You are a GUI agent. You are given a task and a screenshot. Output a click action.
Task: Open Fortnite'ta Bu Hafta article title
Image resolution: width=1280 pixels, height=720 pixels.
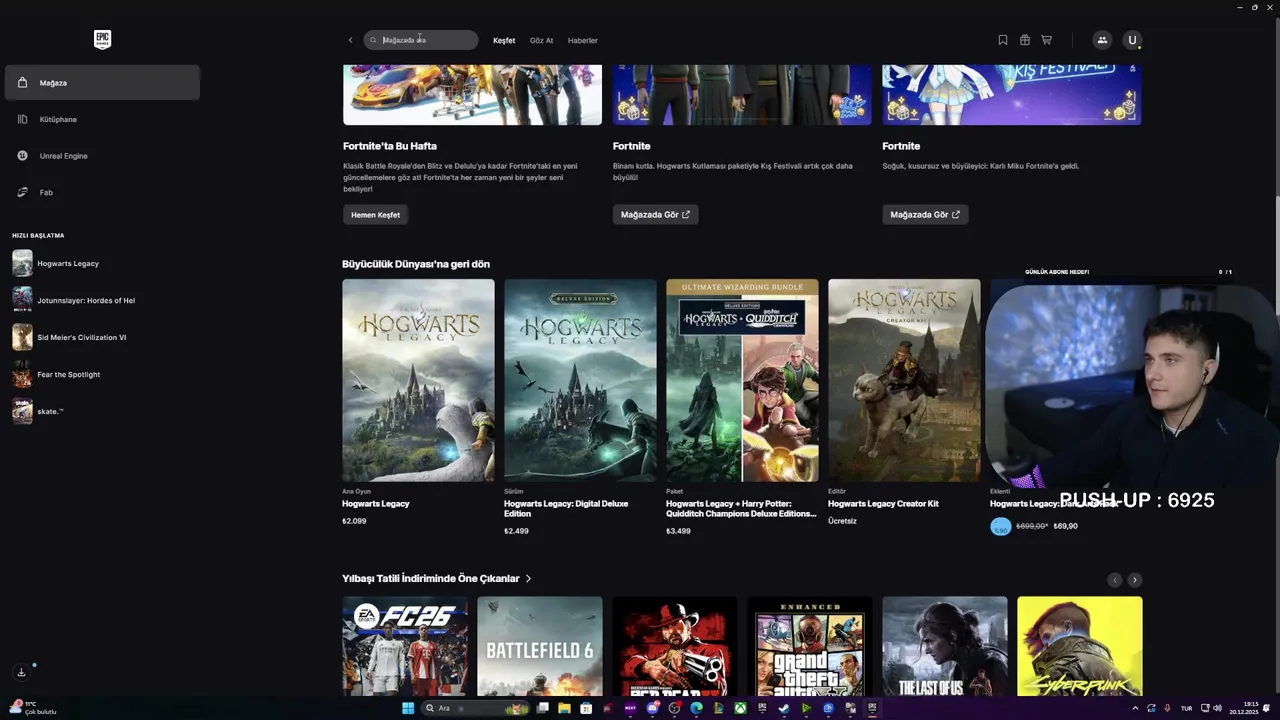[x=390, y=146]
